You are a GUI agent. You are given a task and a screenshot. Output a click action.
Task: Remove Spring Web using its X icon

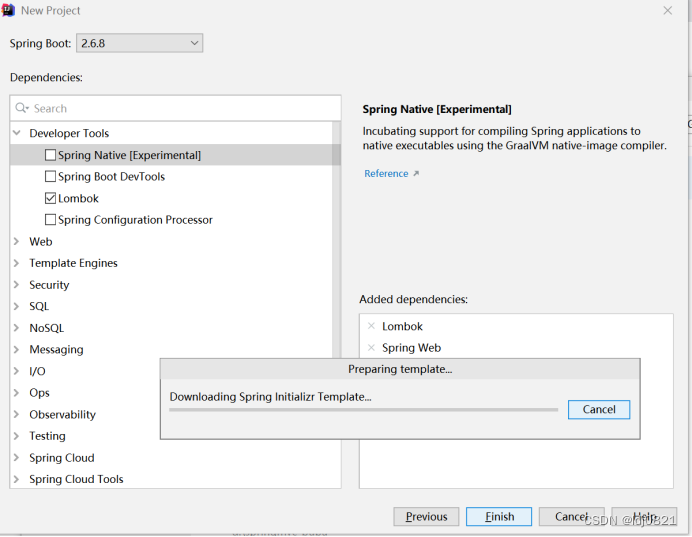point(371,348)
